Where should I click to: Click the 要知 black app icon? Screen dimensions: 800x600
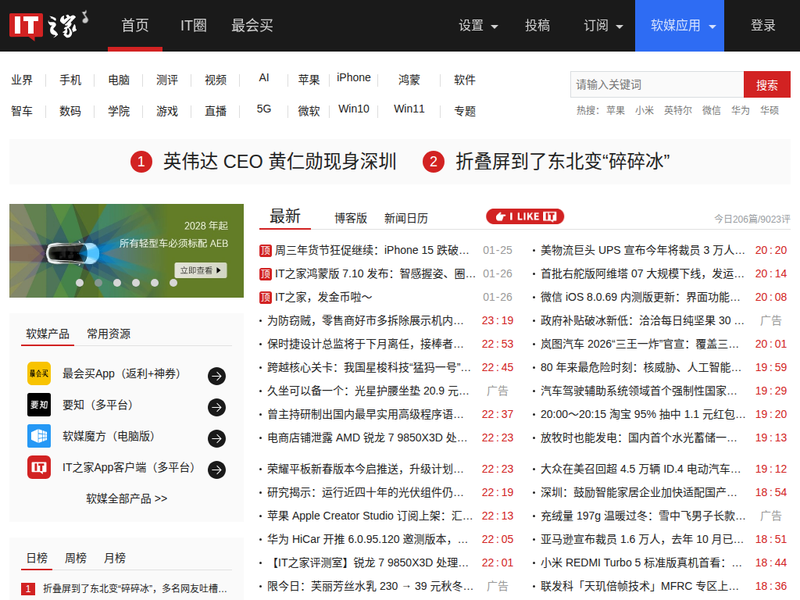(x=39, y=406)
